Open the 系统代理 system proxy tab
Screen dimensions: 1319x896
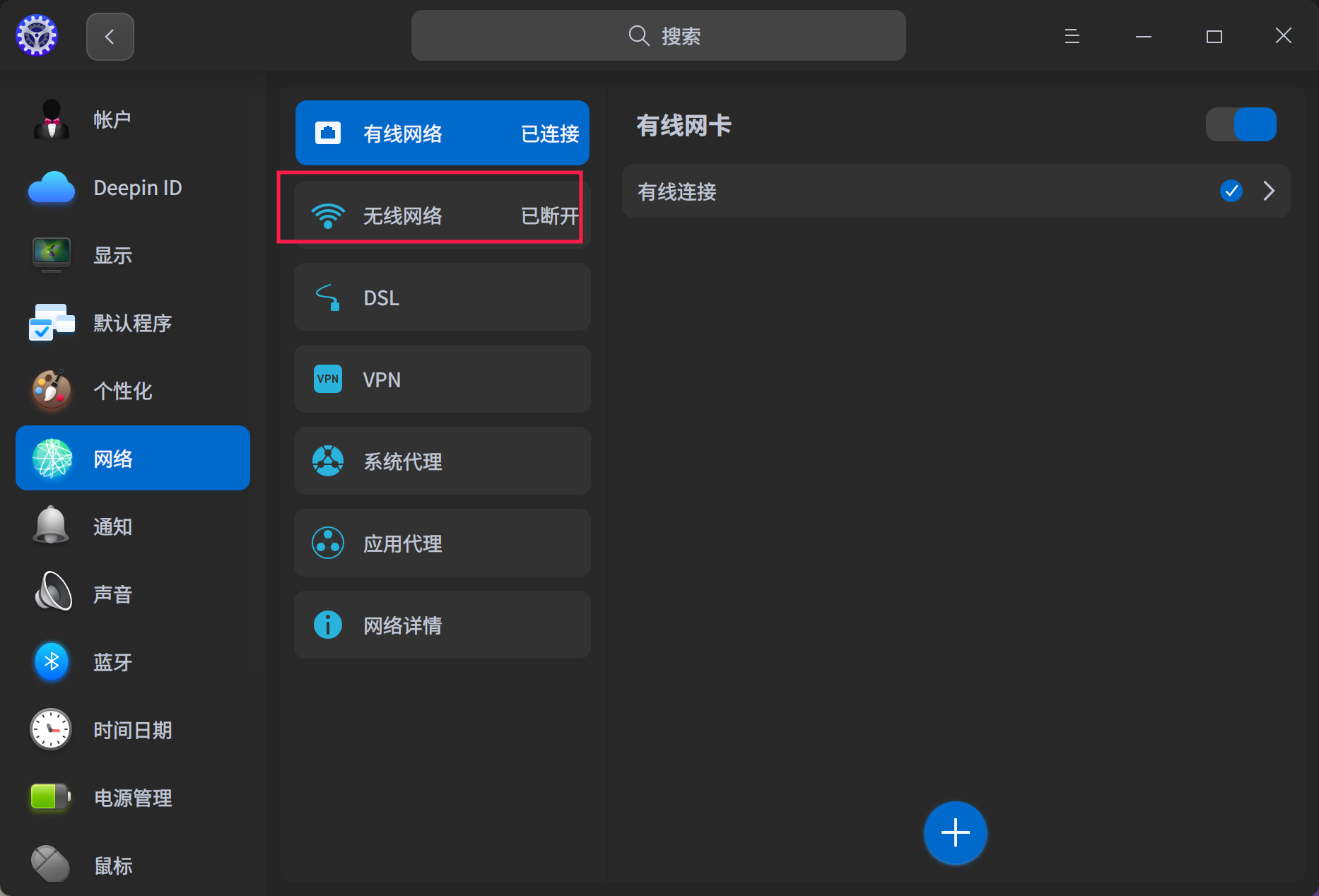(442, 461)
